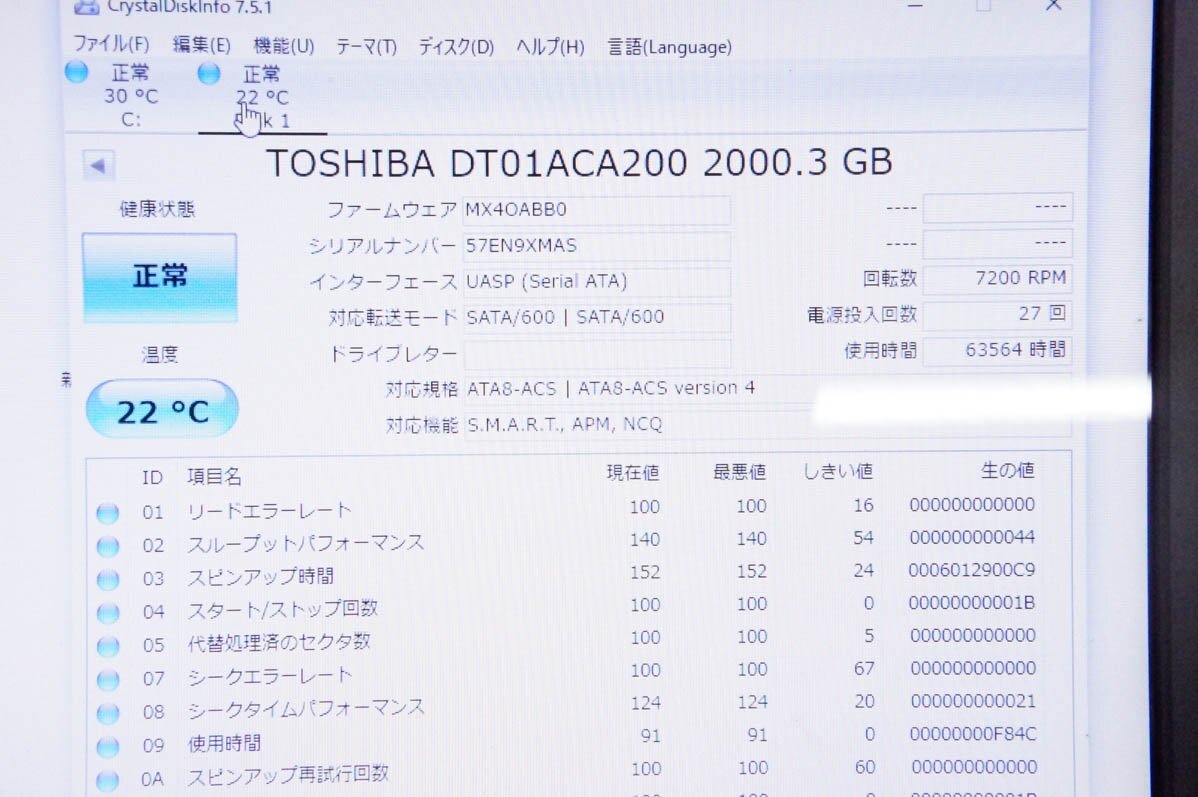
Task: Open the テーマ(T) menu
Action: 367,47
